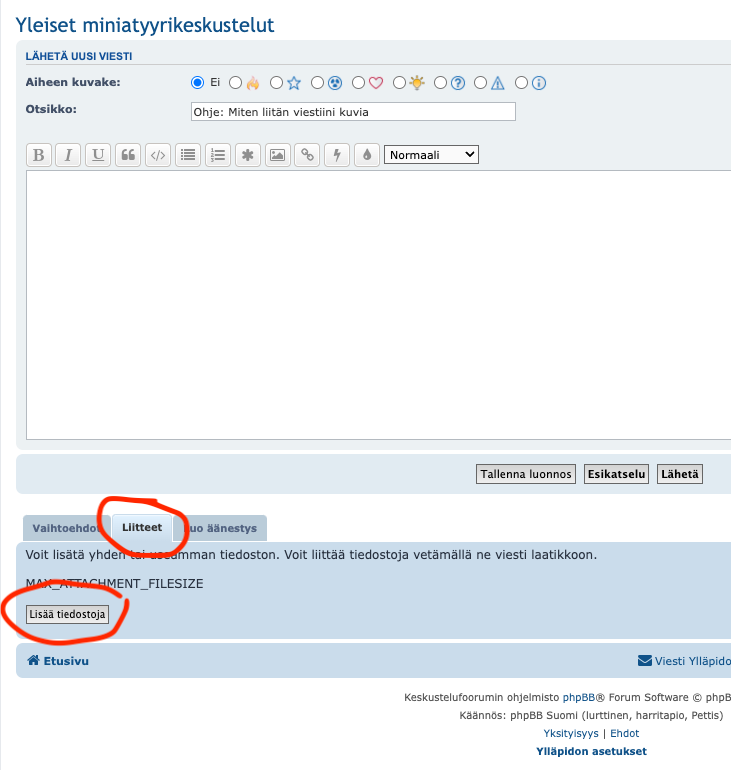
Task: Open the Vaihtoehdot tab
Action: [x=66, y=528]
